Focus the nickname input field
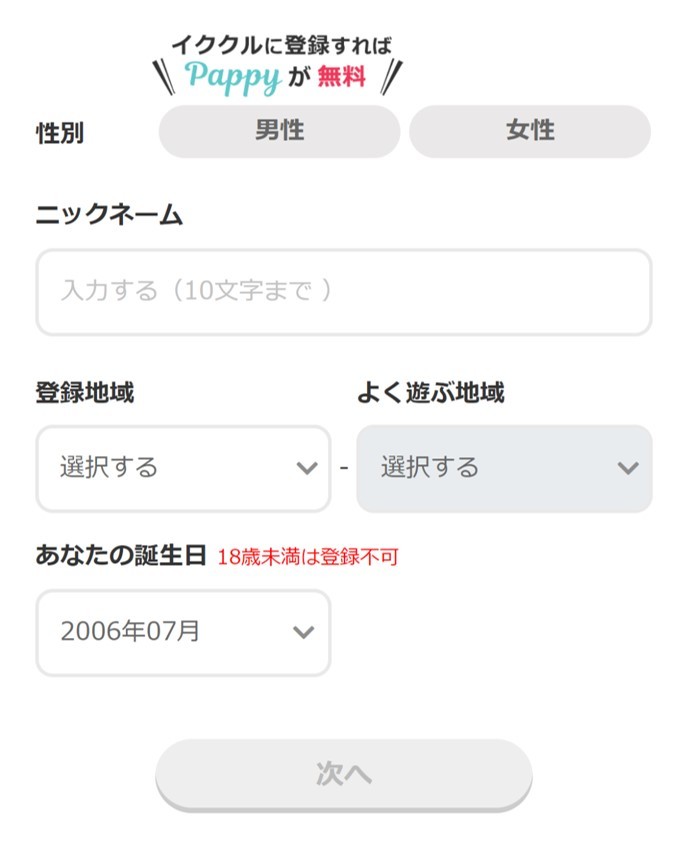 click(x=344, y=292)
